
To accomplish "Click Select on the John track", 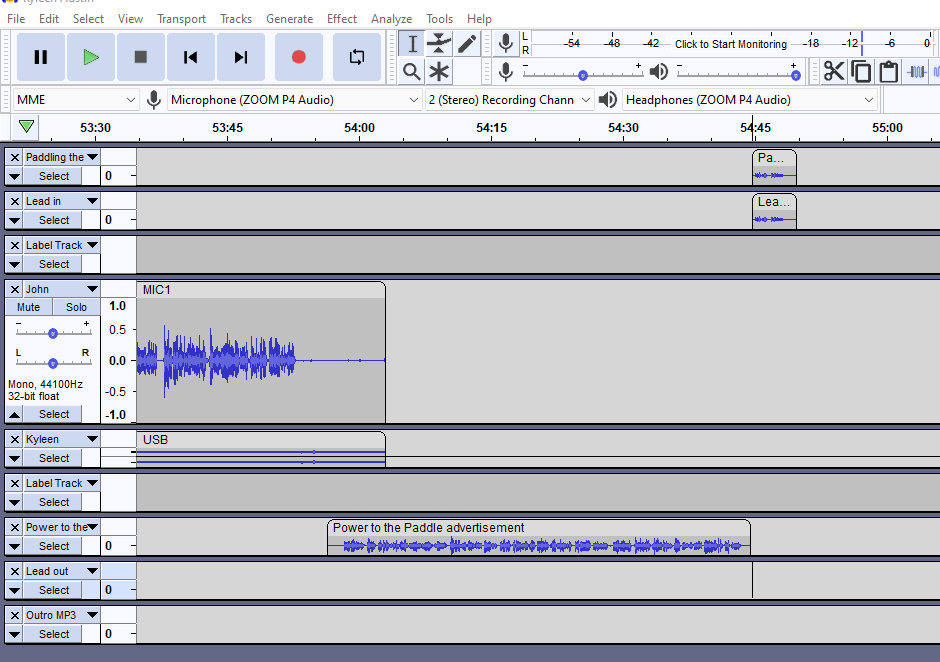I will click(x=54, y=414).
